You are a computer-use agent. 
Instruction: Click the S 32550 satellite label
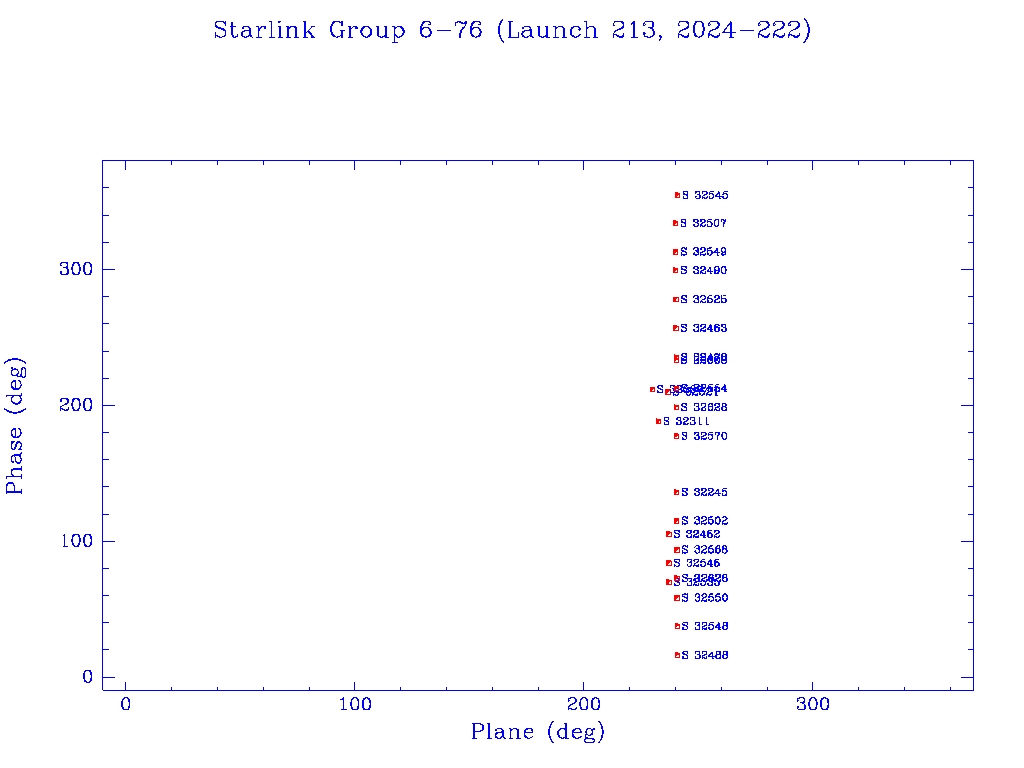click(705, 598)
